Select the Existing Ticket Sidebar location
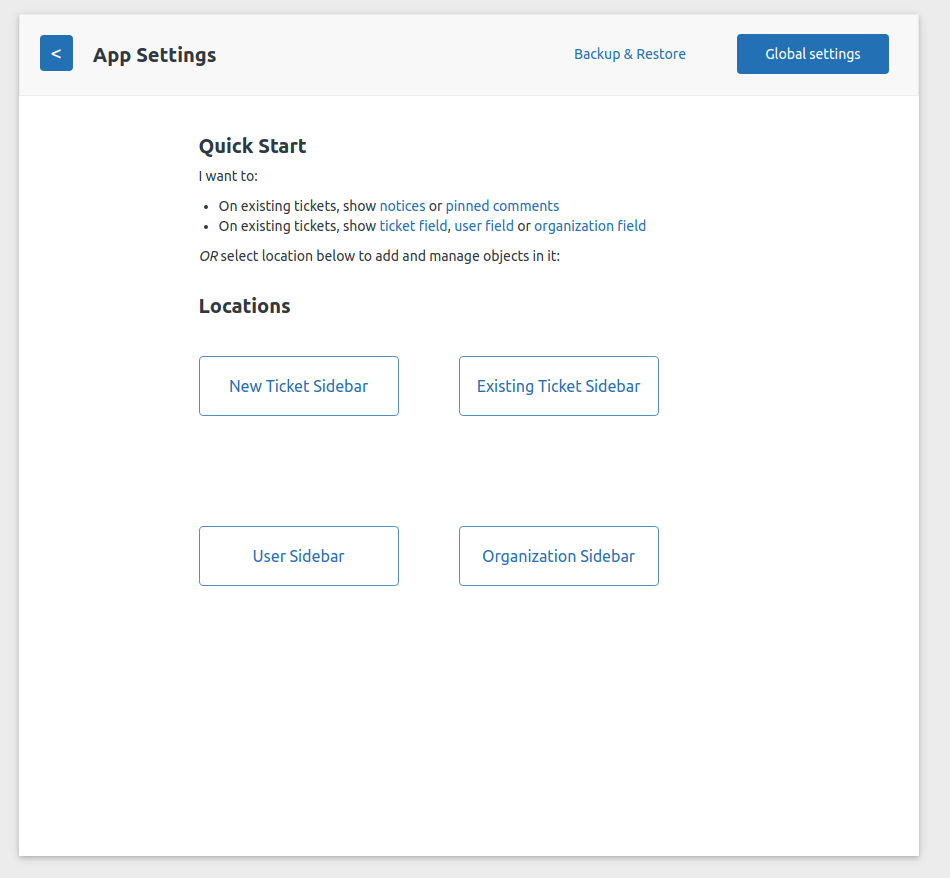The image size is (950, 878). [559, 386]
